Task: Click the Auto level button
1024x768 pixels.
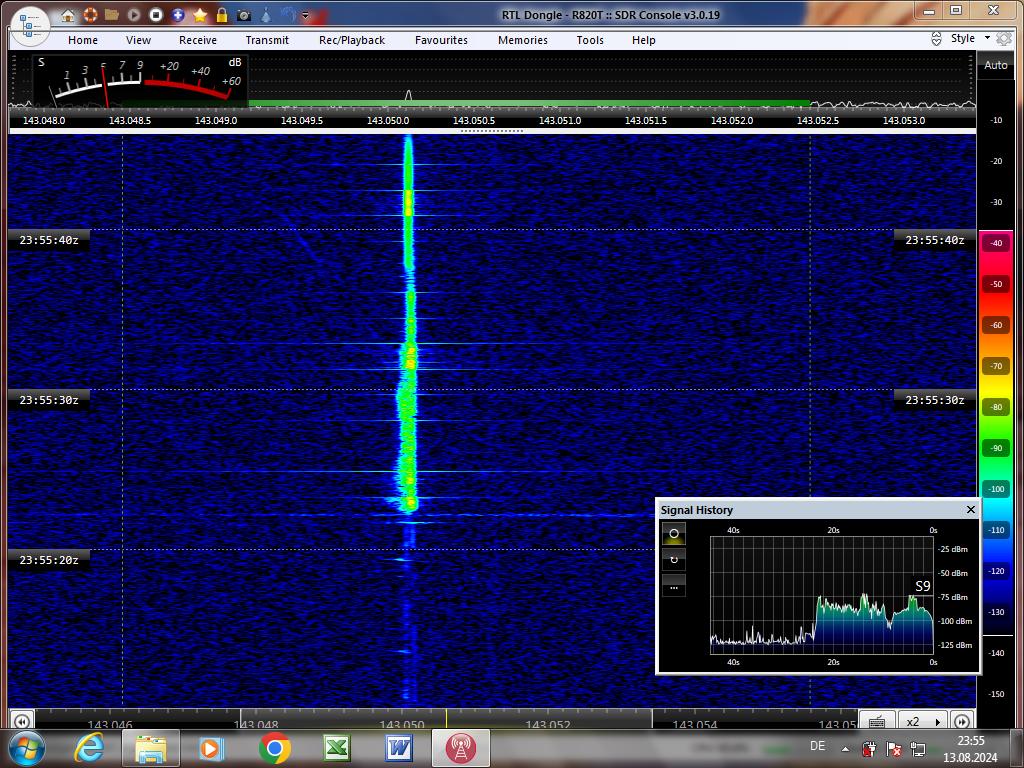Action: 996,65
